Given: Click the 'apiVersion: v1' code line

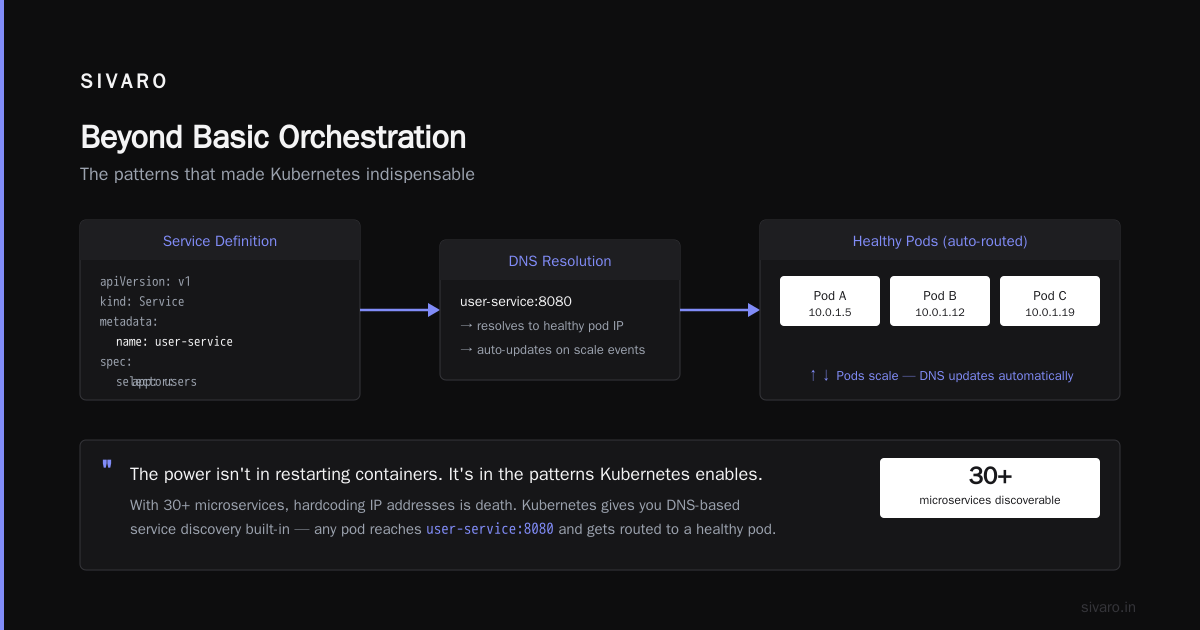Looking at the screenshot, I should 145,282.
